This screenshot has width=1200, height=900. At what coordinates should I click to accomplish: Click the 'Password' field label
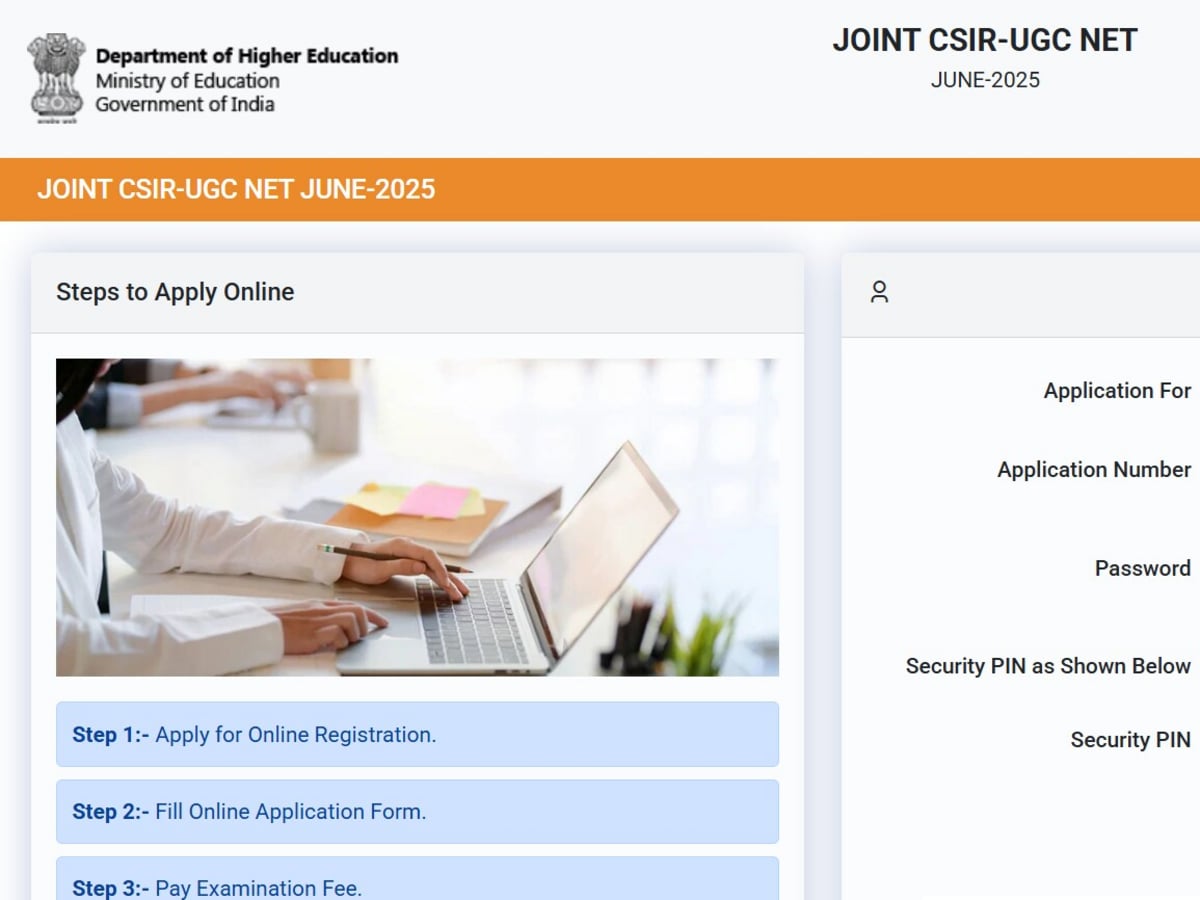coord(1143,568)
